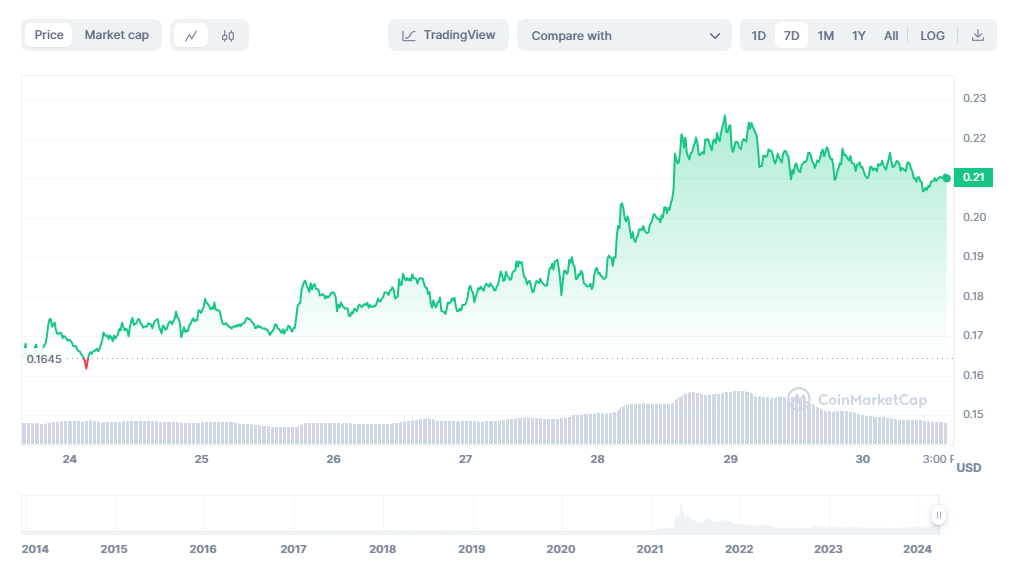This screenshot has height=570, width=1012.
Task: Click the 0.1645 low price label
Action: click(x=44, y=359)
